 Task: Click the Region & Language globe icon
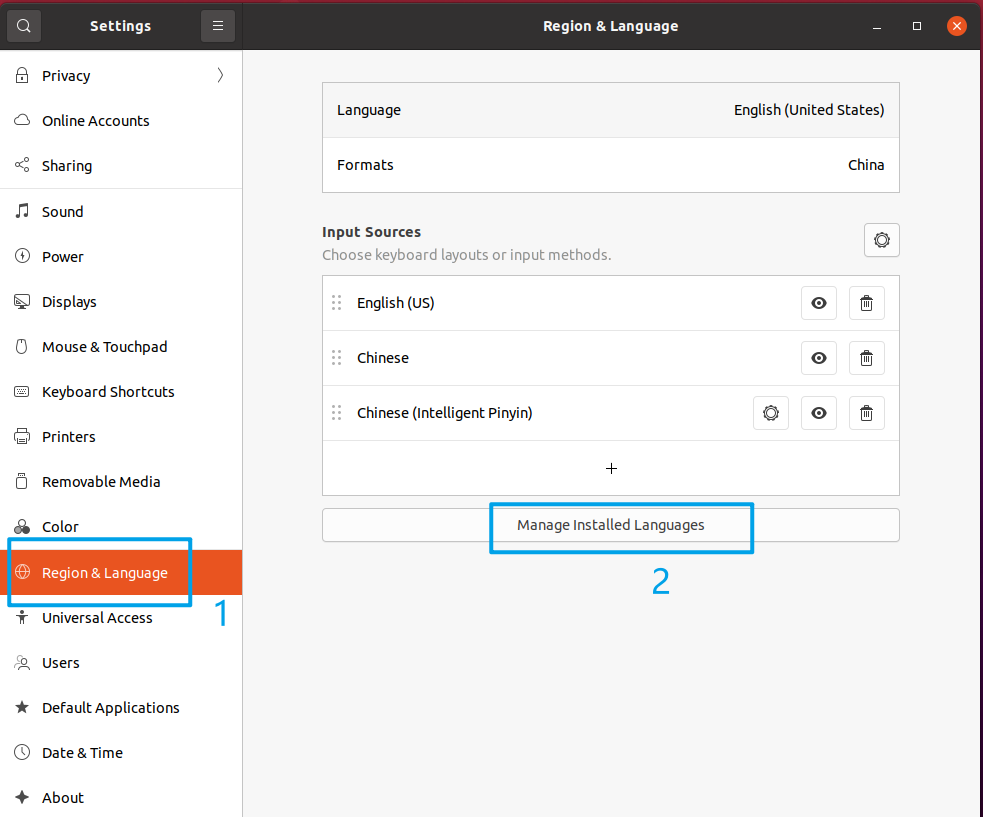(23, 572)
